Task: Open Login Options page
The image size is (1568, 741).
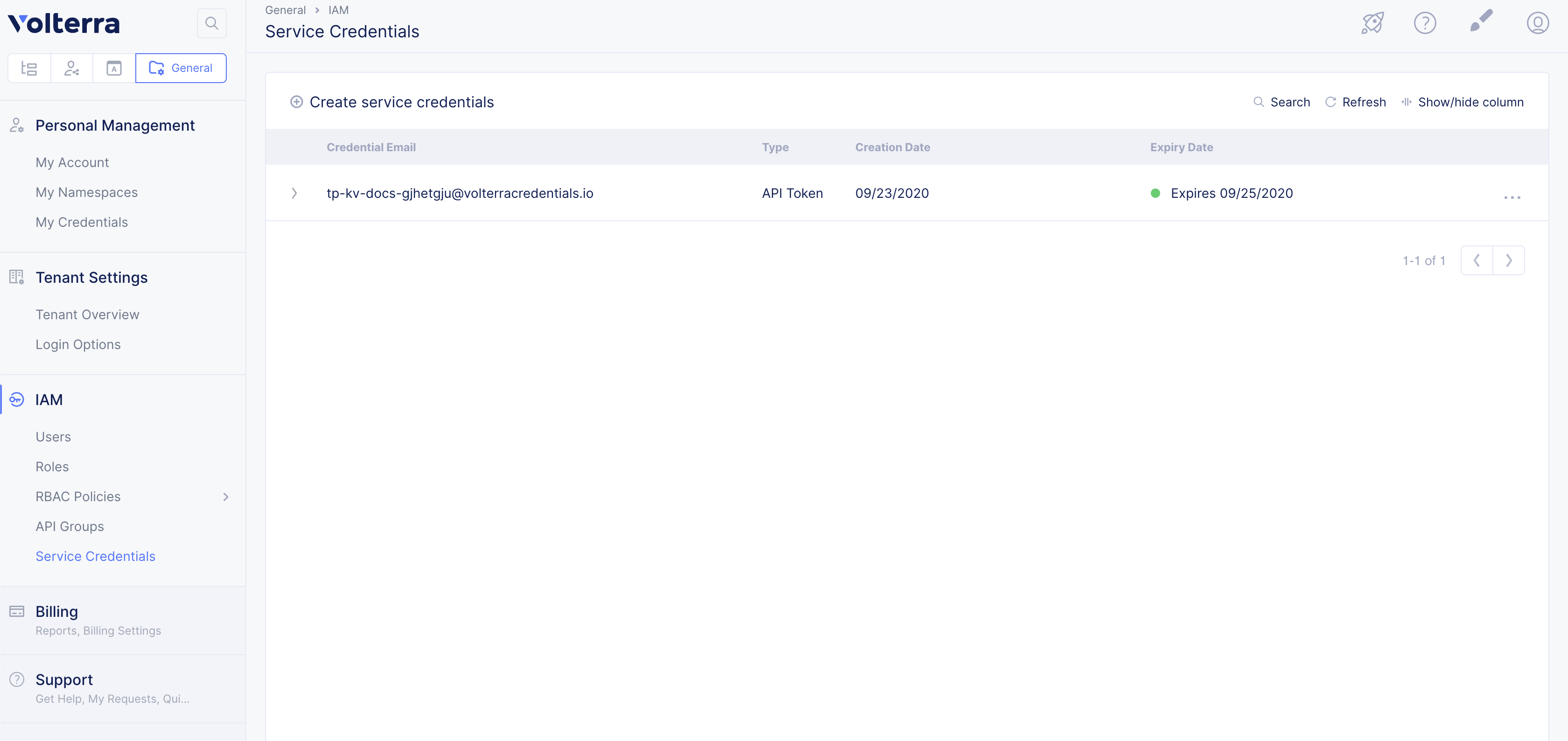Action: (78, 345)
